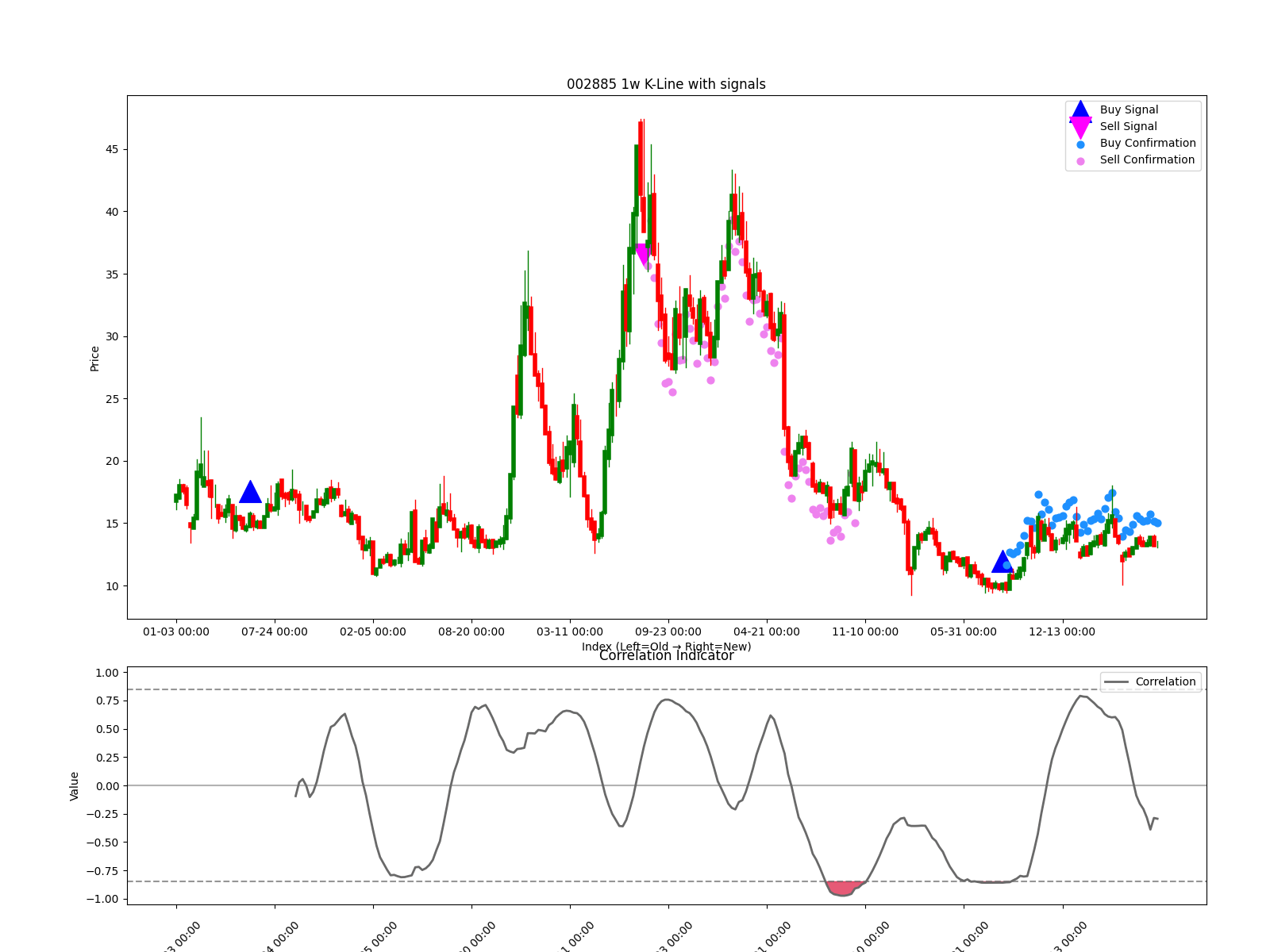The width and height of the screenshot is (1270, 952).
Task: Click the correlation axis tick 1.00
Action: click(106, 673)
